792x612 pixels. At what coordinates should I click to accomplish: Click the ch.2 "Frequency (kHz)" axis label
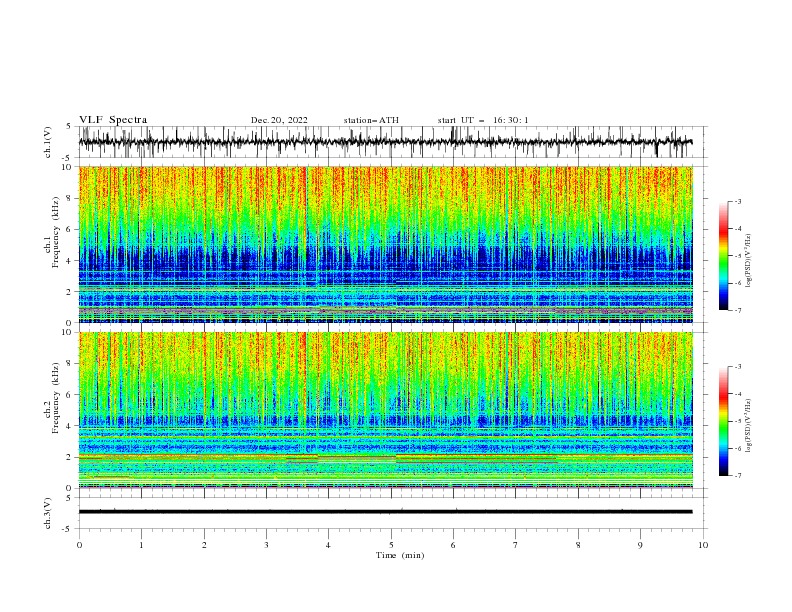pos(57,398)
